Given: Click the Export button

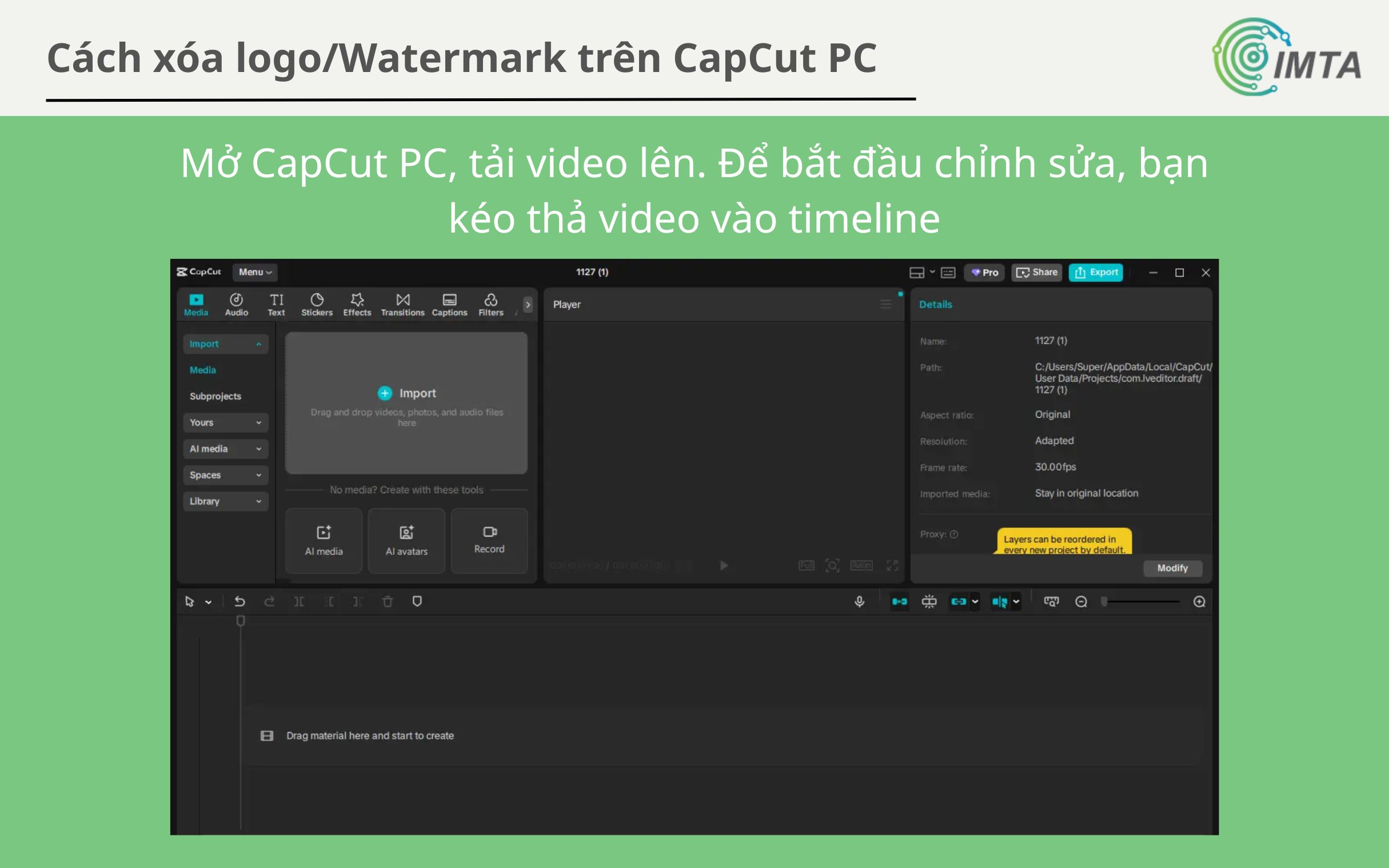Looking at the screenshot, I should coord(1096,273).
